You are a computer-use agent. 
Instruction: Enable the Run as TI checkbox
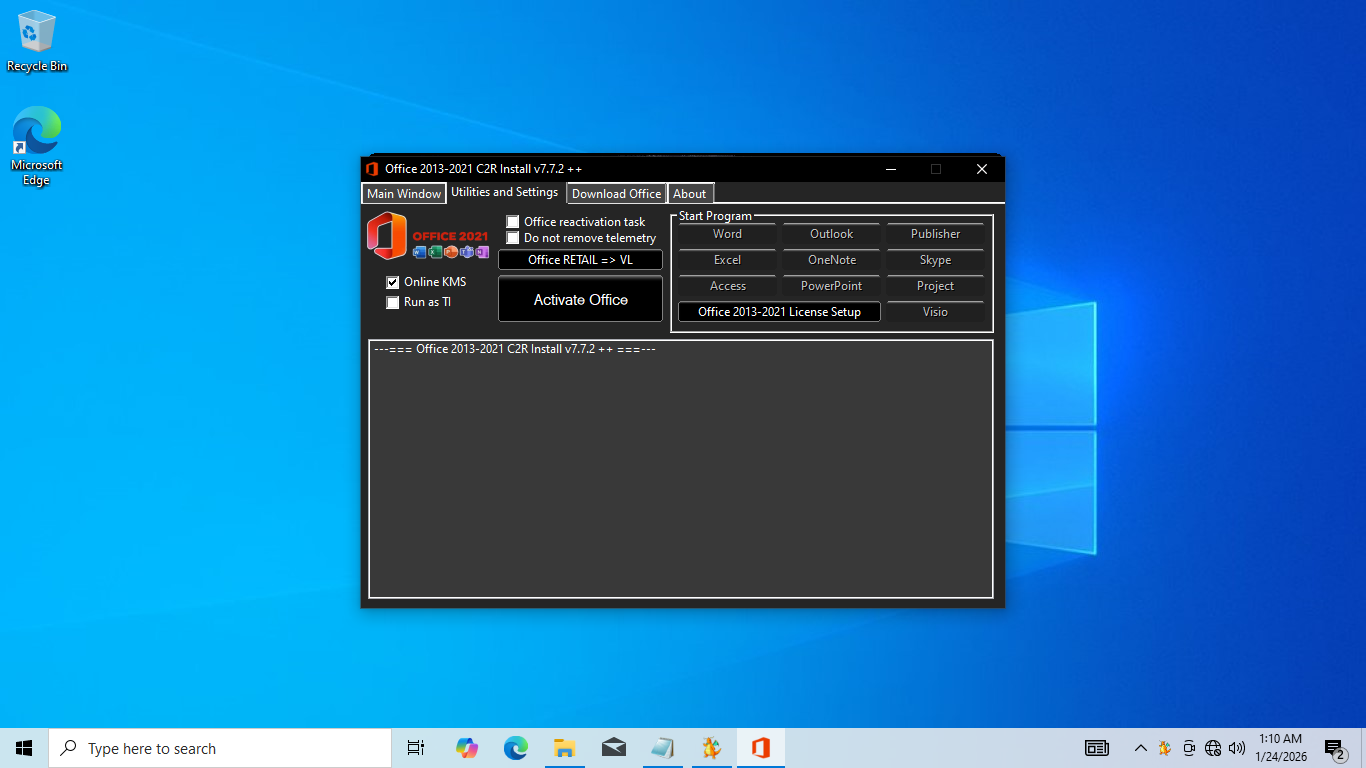pos(393,302)
